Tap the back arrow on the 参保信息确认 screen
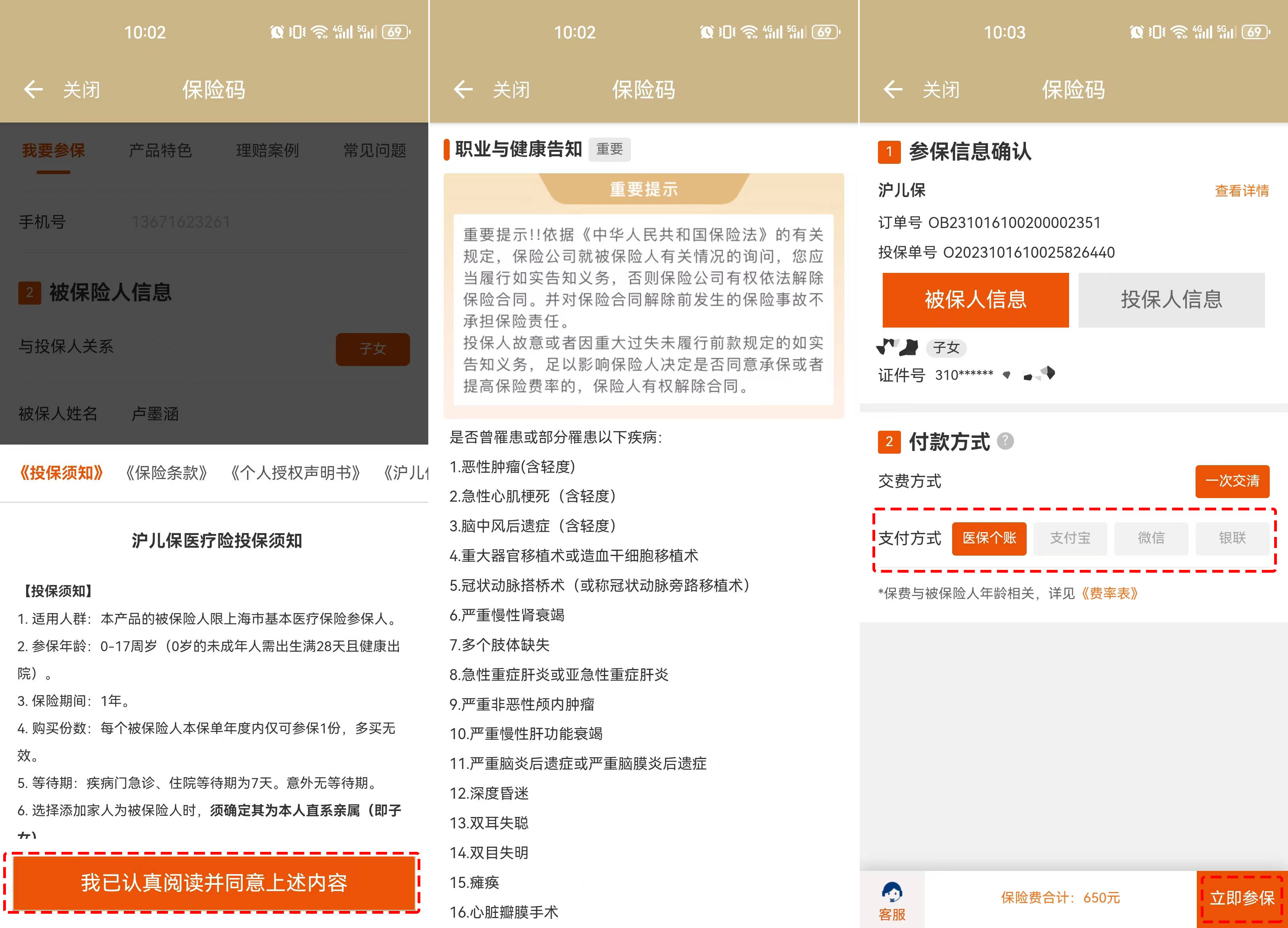The height and width of the screenshot is (928, 1288). tap(893, 89)
